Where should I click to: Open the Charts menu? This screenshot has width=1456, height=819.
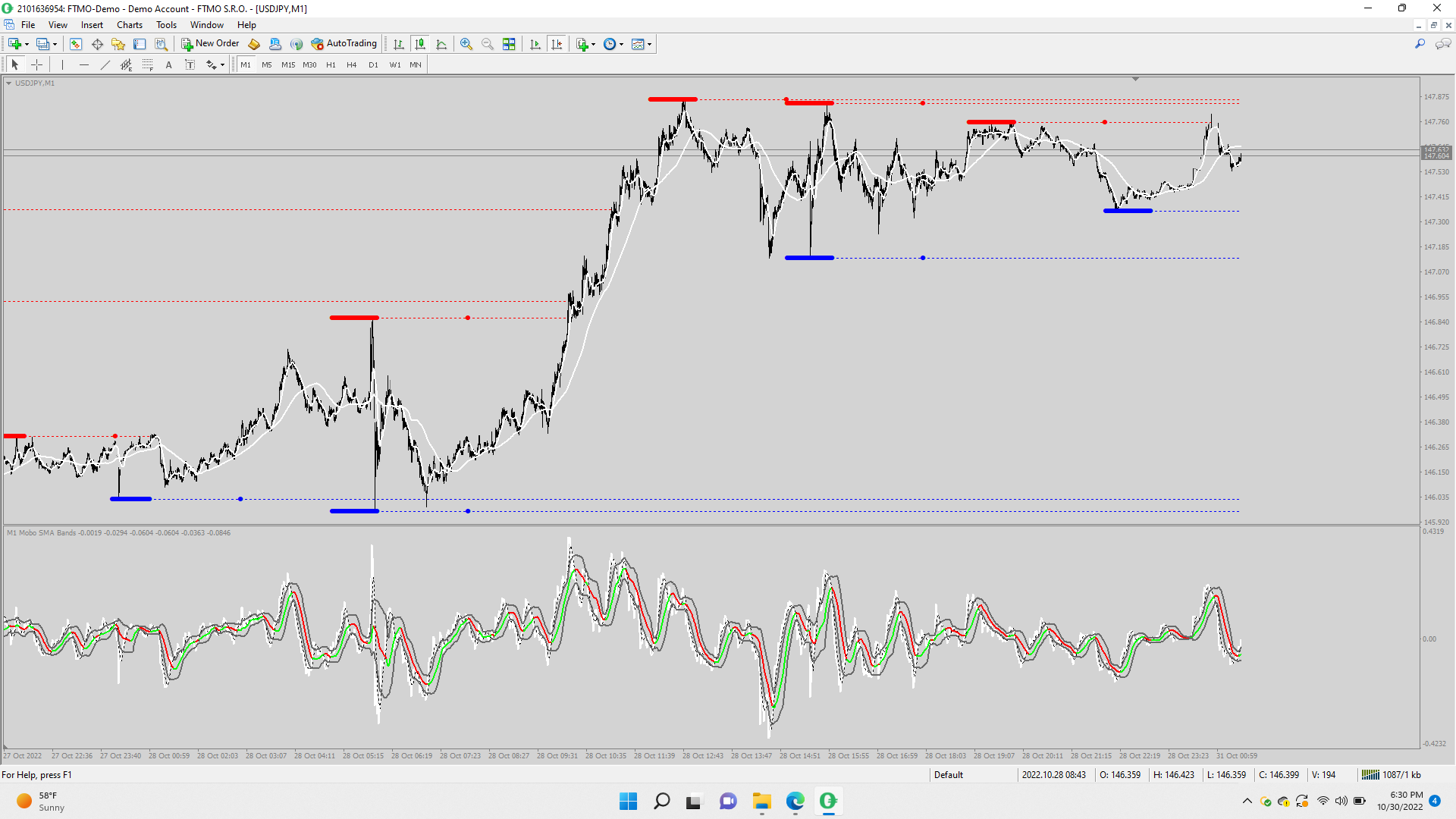tap(130, 25)
